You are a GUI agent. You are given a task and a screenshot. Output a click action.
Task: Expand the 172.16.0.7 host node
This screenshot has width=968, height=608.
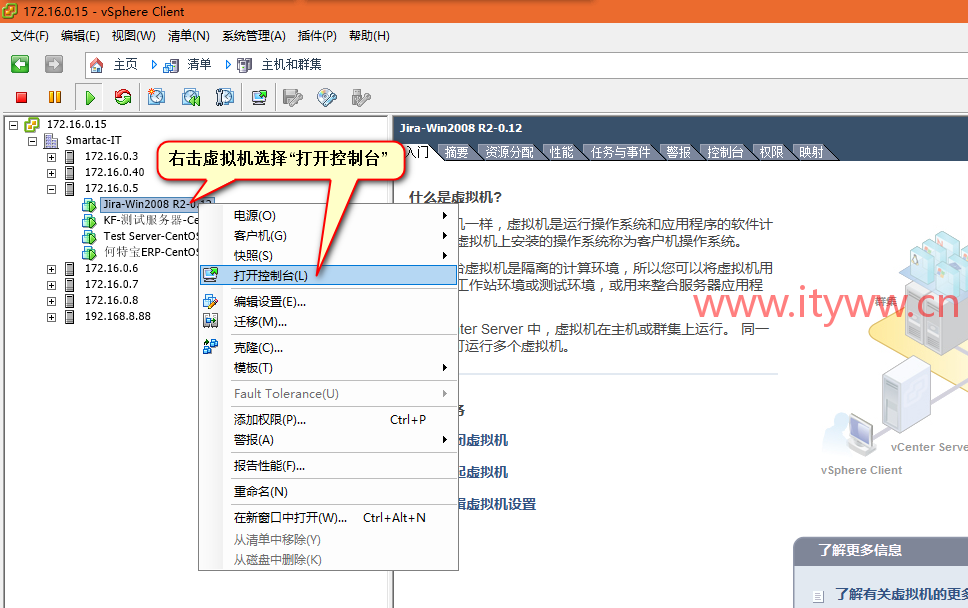point(52,286)
